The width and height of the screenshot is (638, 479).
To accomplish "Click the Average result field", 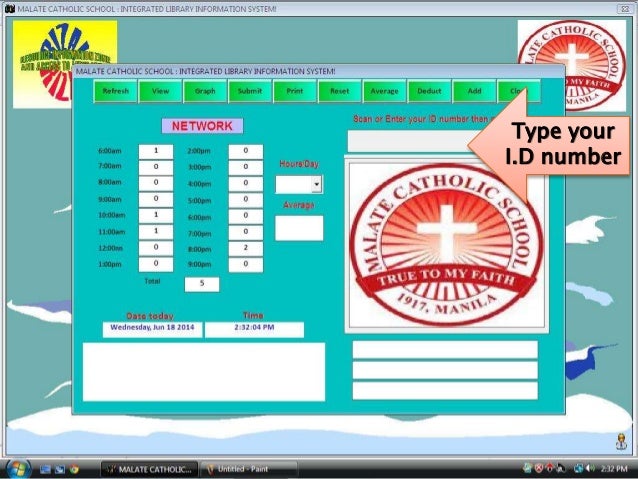I will pos(299,228).
